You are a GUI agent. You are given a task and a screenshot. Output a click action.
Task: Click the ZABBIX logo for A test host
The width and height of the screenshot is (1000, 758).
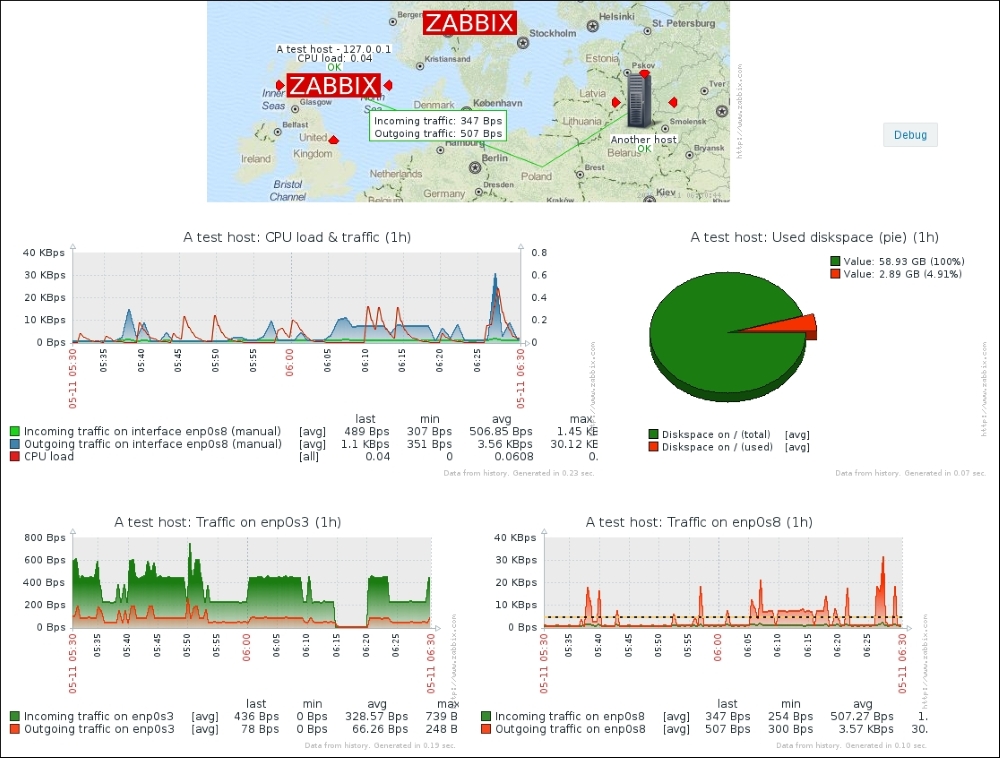coord(333,85)
